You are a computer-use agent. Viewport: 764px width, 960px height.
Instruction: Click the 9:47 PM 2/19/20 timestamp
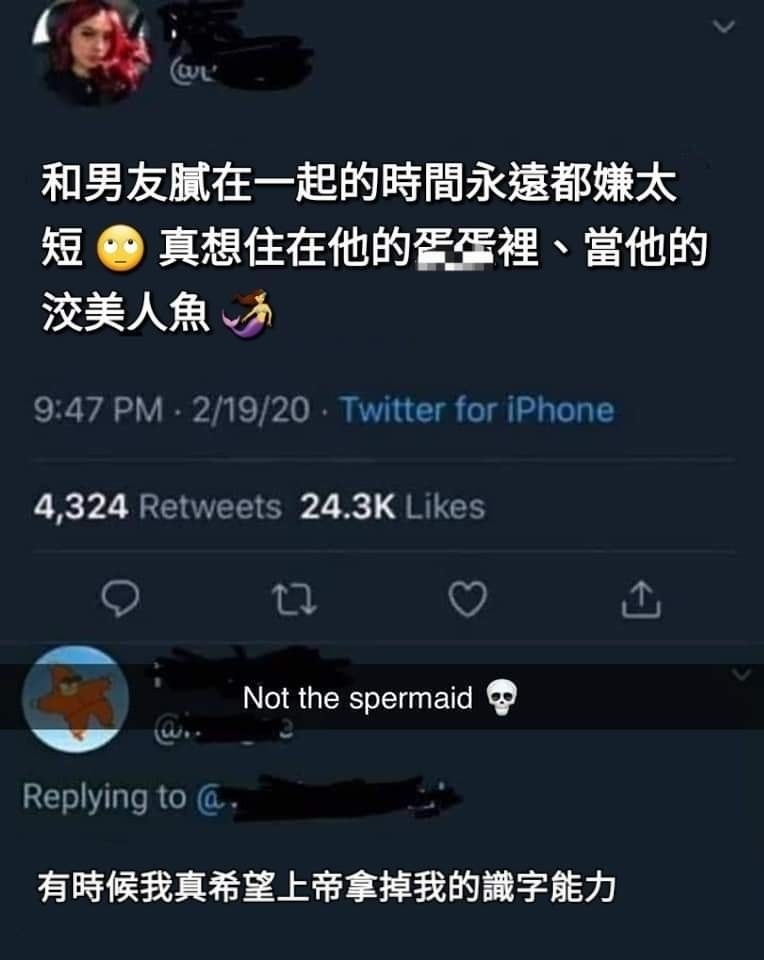171,410
